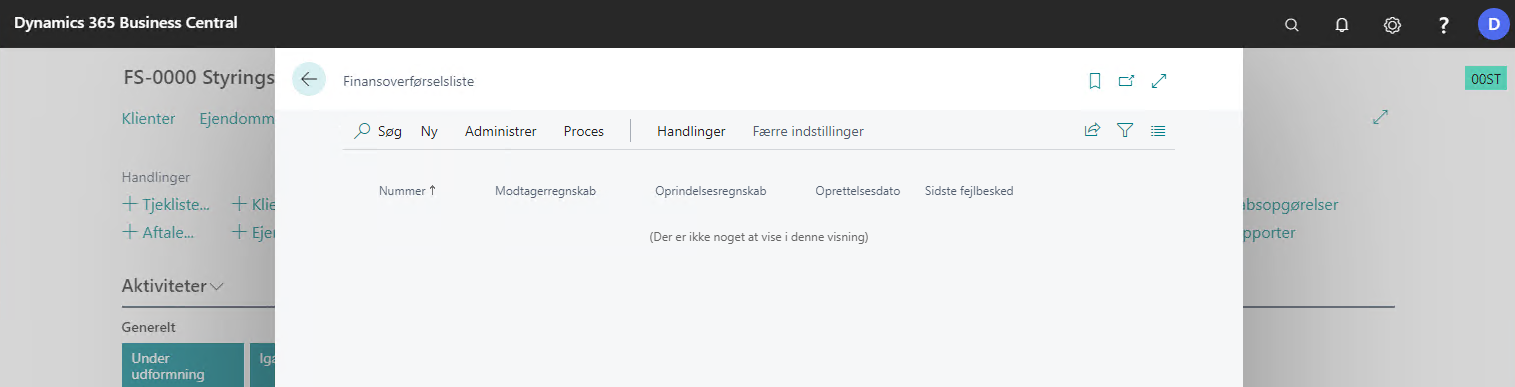Open the Handlinger menu
This screenshot has width=1515, height=387.
pos(691,131)
